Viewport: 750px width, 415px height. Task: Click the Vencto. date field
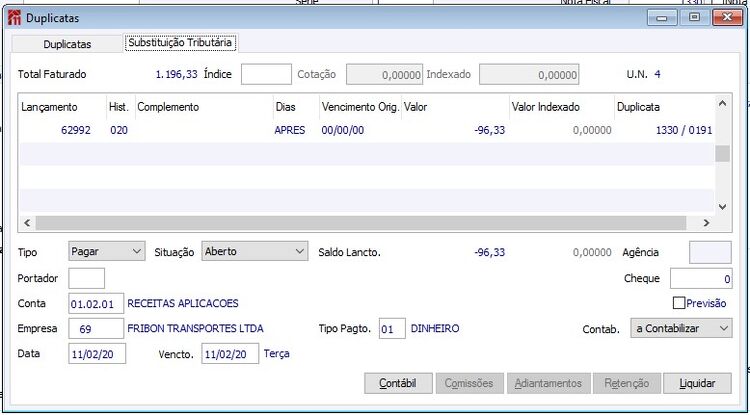230,354
